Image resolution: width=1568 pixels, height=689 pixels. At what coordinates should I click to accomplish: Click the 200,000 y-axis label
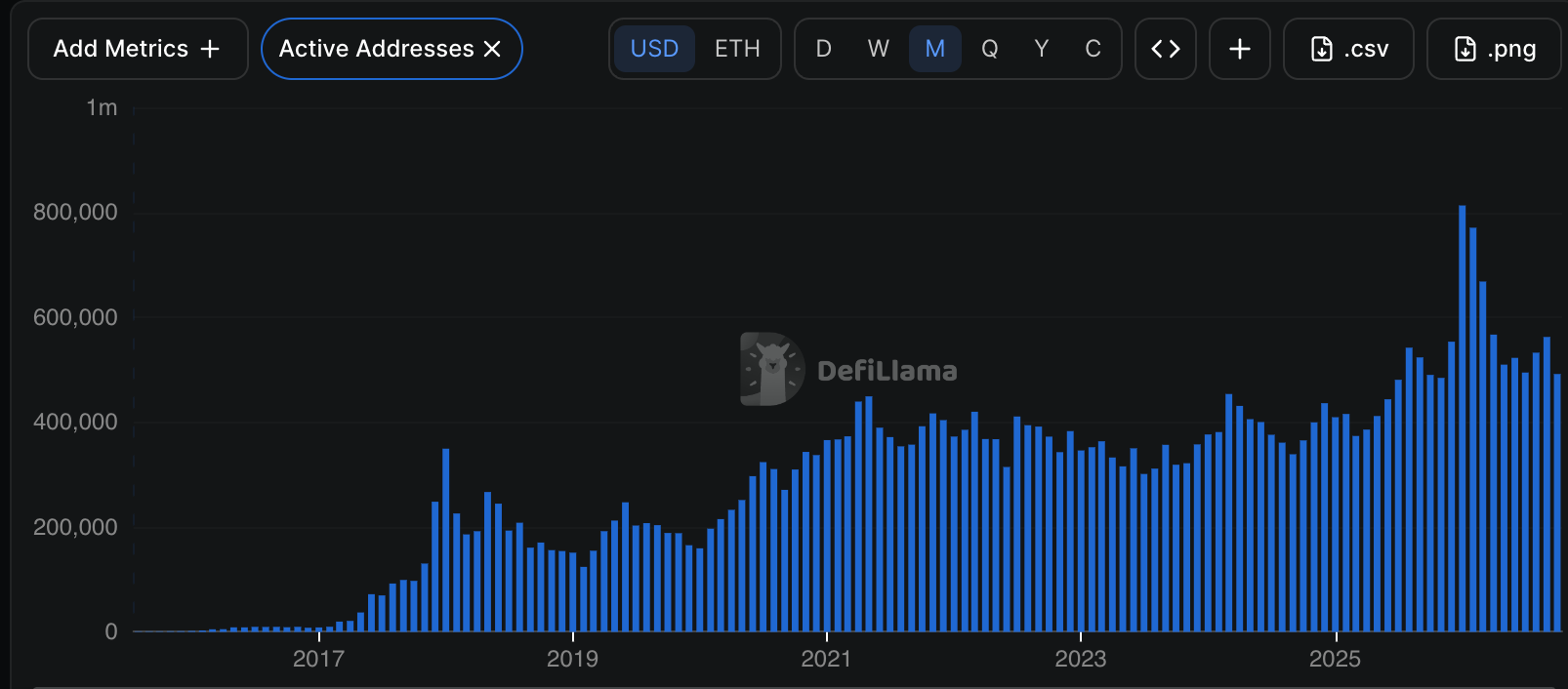point(75,527)
